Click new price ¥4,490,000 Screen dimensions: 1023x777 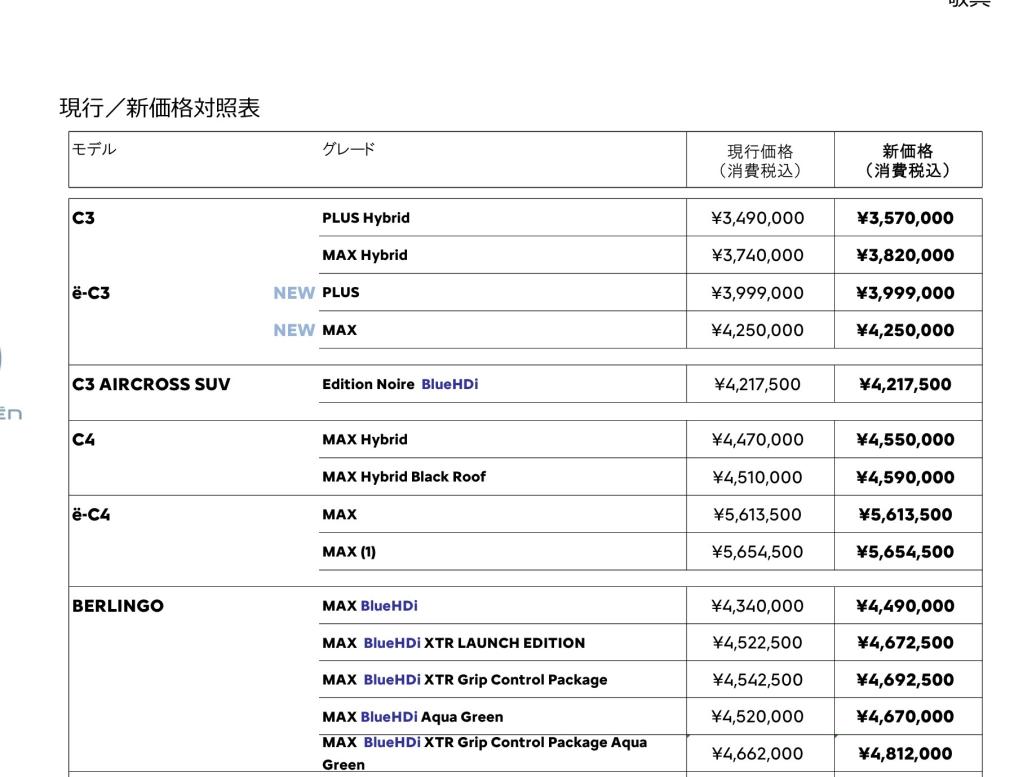click(906, 606)
